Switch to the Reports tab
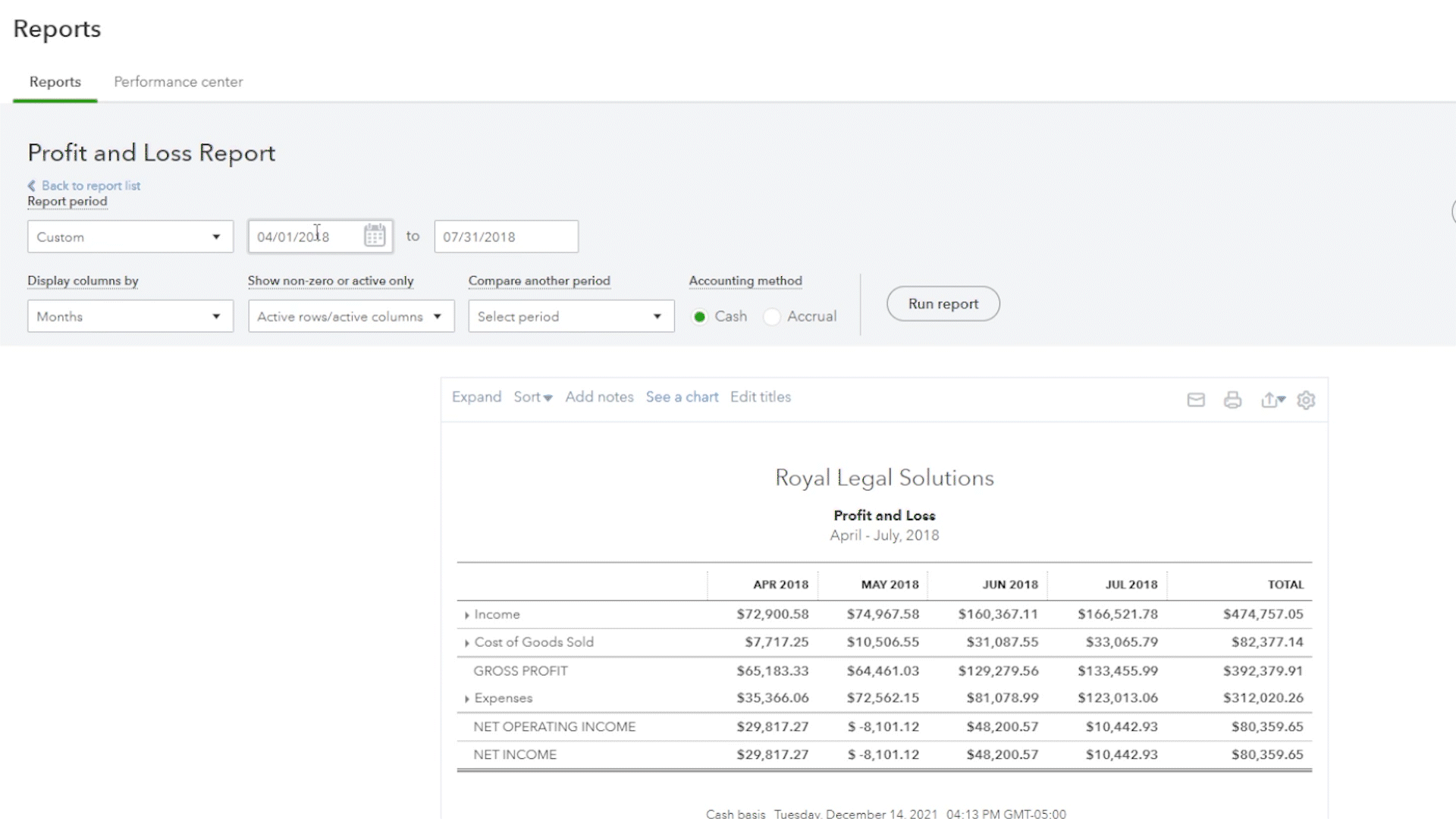 pos(55,82)
